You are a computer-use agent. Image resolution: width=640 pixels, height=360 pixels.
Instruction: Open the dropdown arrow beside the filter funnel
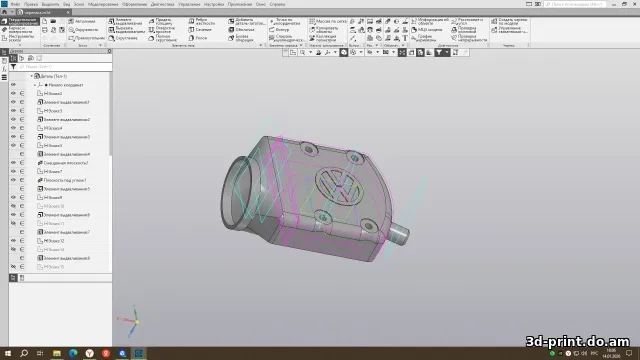point(447,52)
